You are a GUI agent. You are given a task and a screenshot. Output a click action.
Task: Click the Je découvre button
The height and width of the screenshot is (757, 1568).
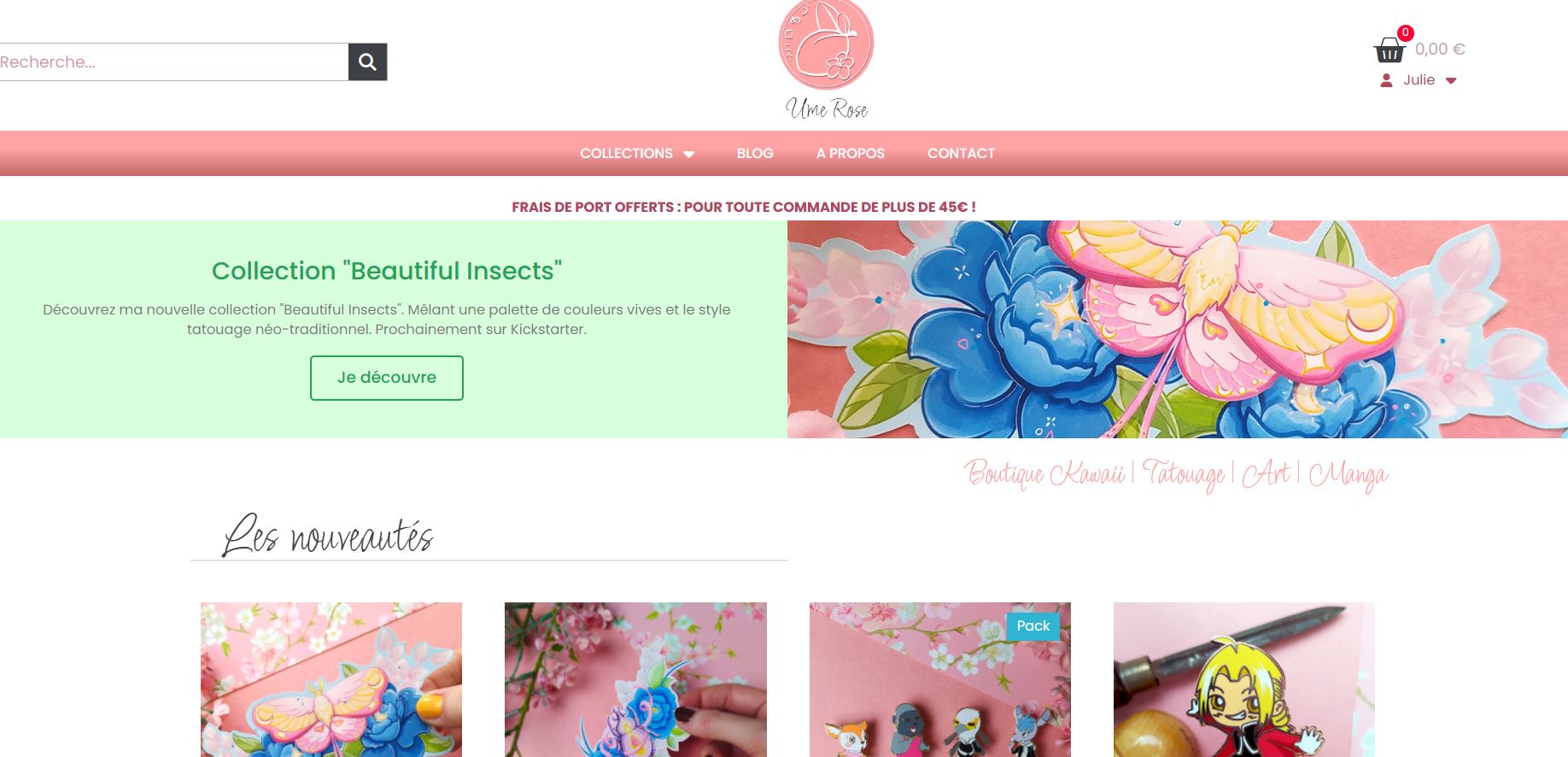point(387,378)
